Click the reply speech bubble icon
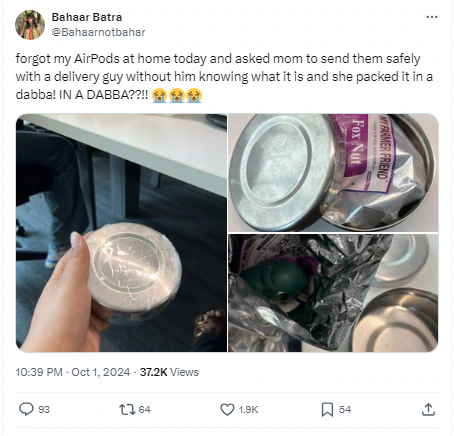The width and height of the screenshot is (454, 436). pyautogui.click(x=26, y=409)
